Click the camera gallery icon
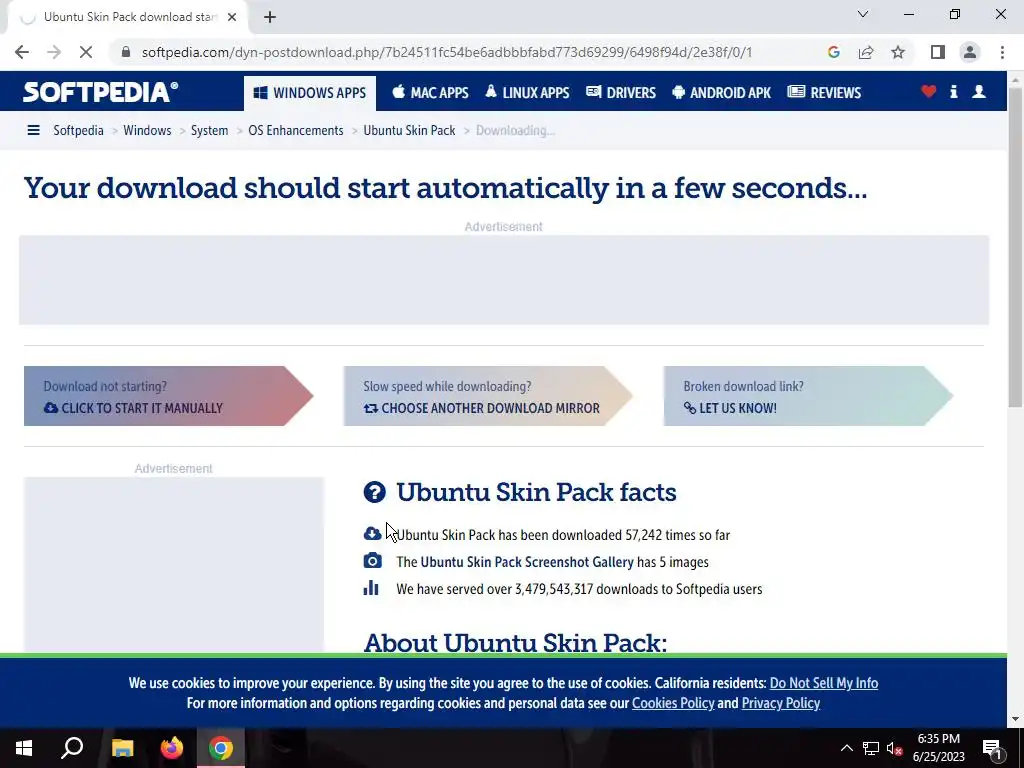This screenshot has height=768, width=1024. pyautogui.click(x=372, y=561)
